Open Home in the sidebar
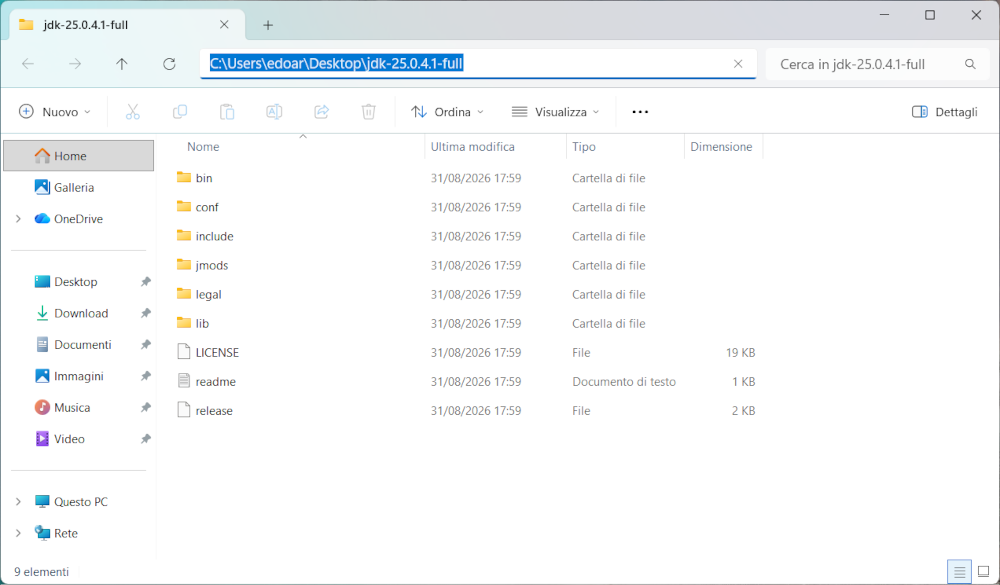Screen dimensions: 1000x585 point(78,156)
